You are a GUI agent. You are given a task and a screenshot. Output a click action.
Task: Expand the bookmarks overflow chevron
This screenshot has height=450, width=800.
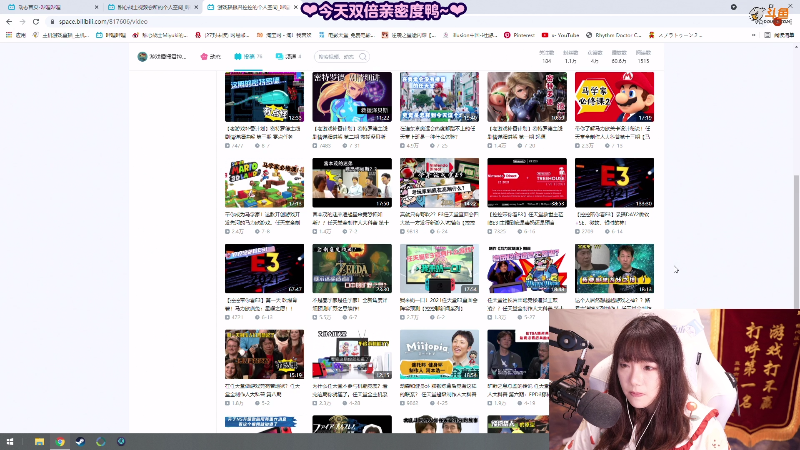[754, 35]
